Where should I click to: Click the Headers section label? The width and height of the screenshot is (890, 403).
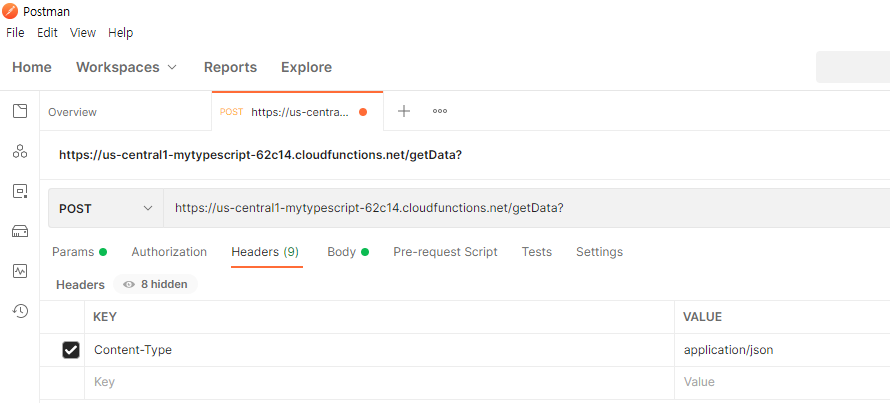pos(81,285)
